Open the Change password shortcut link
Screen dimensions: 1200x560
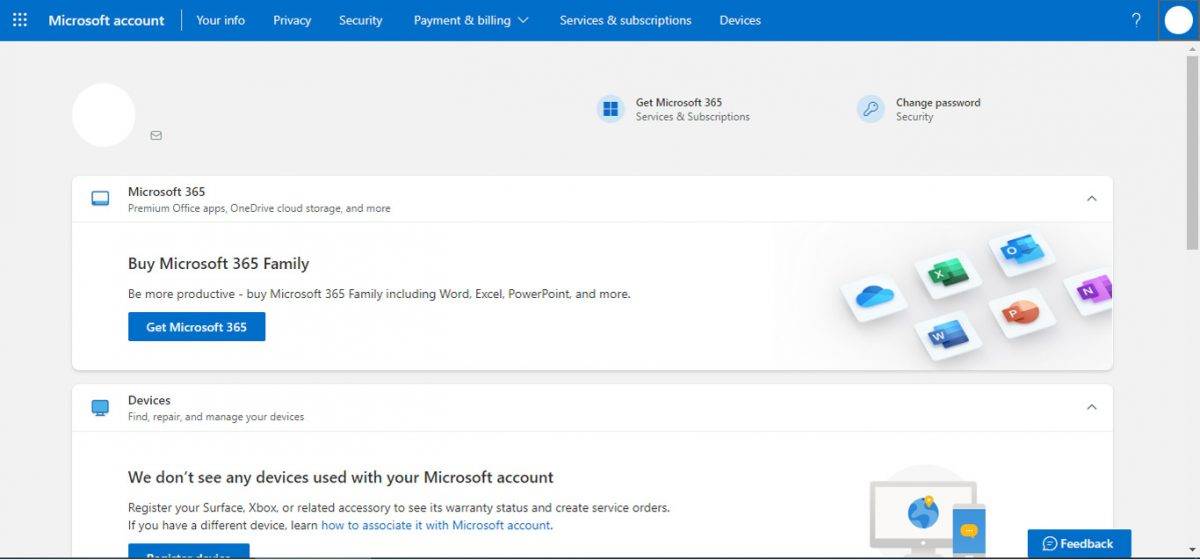pos(938,102)
